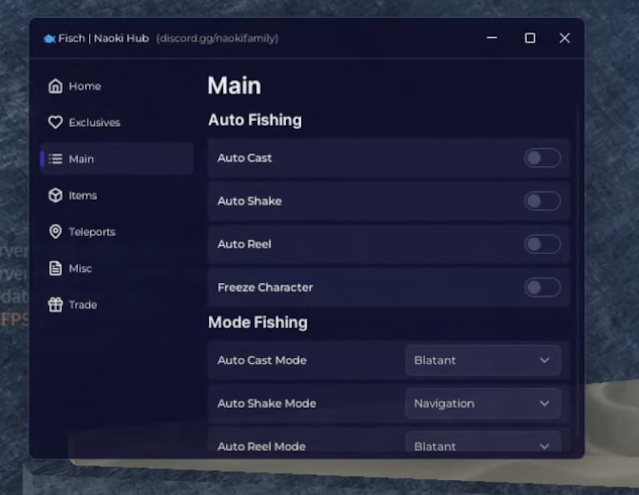
Task: Open the Auto Shake Mode dropdown
Action: click(x=483, y=403)
